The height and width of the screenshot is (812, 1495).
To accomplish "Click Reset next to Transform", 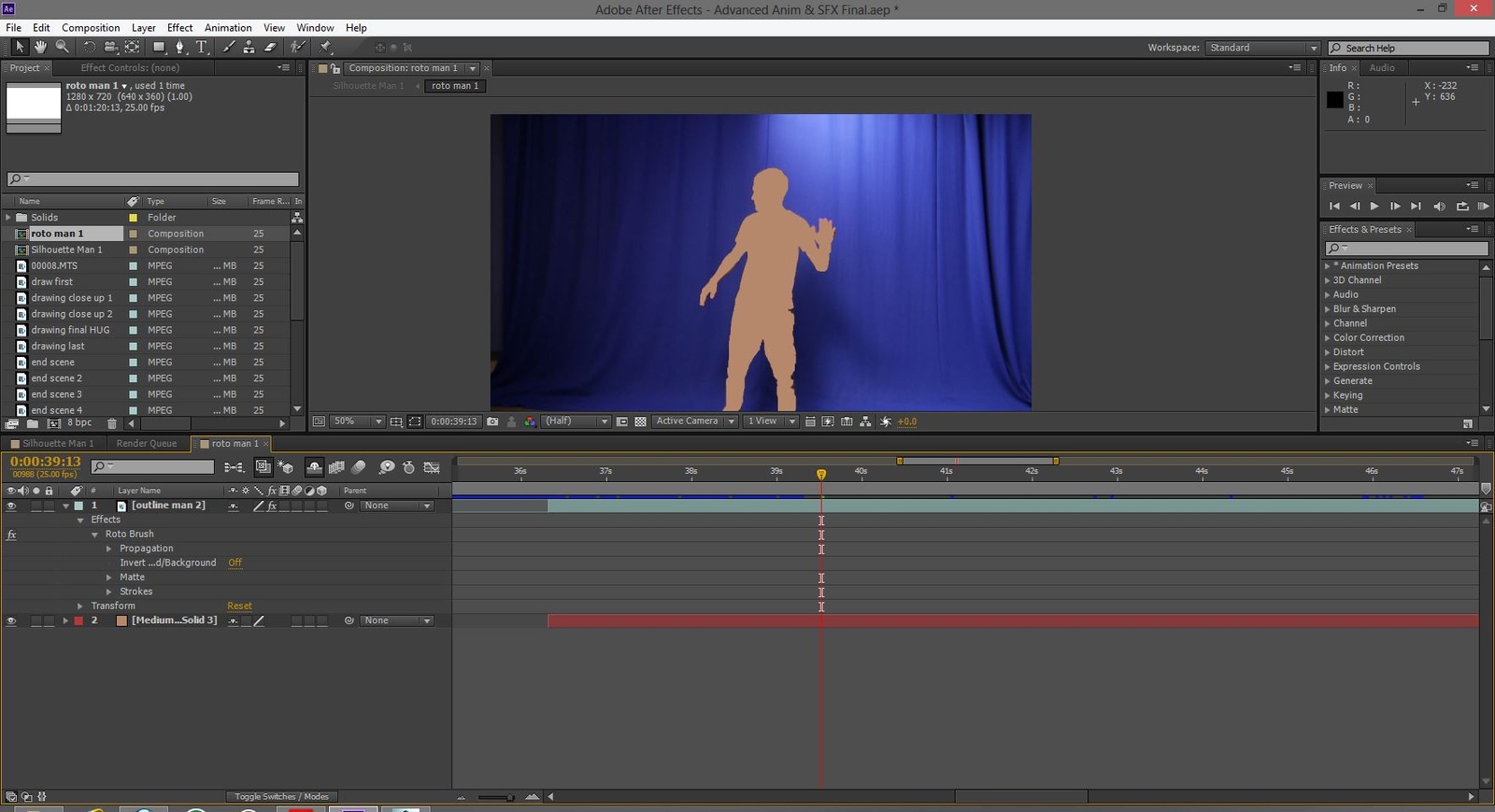I will 239,606.
